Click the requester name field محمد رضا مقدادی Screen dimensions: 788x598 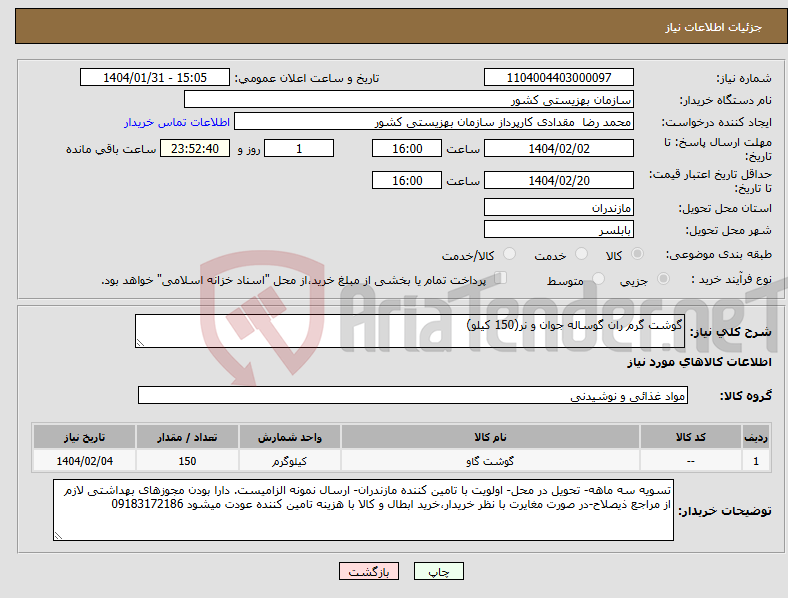coord(434,122)
